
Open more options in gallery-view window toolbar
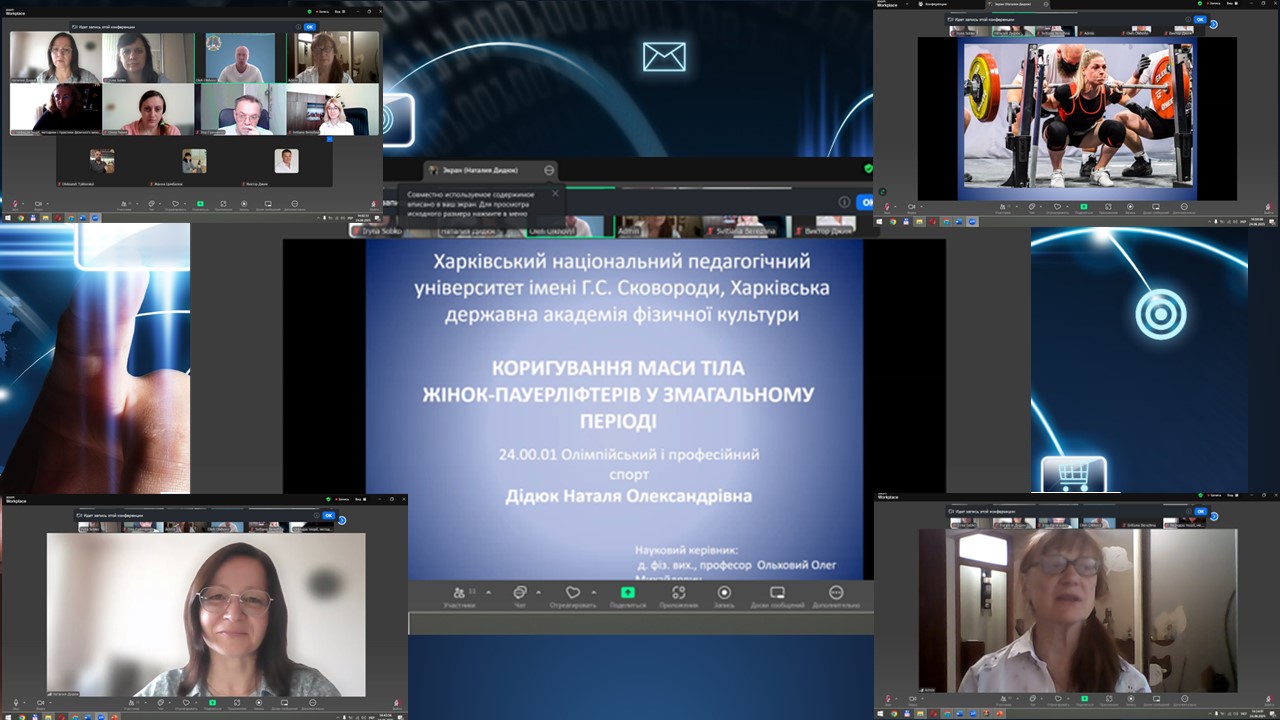click(x=294, y=205)
